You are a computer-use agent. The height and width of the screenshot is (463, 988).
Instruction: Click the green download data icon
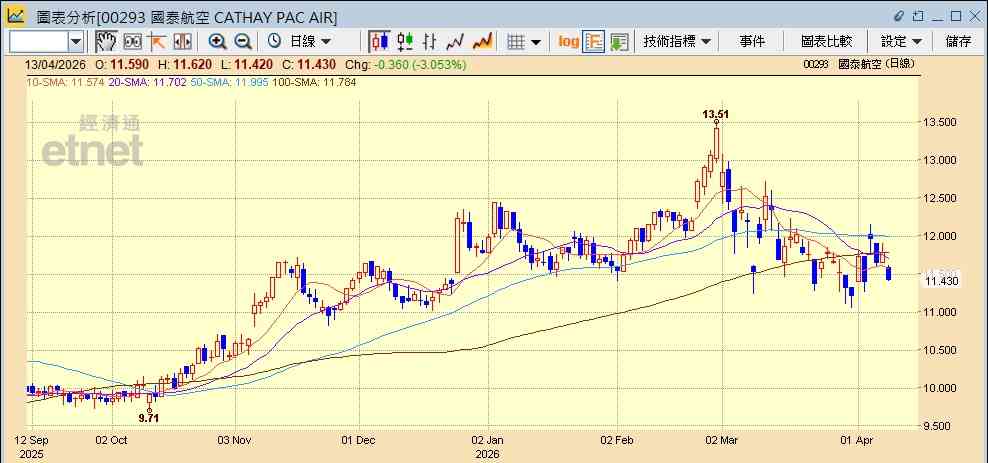619,42
